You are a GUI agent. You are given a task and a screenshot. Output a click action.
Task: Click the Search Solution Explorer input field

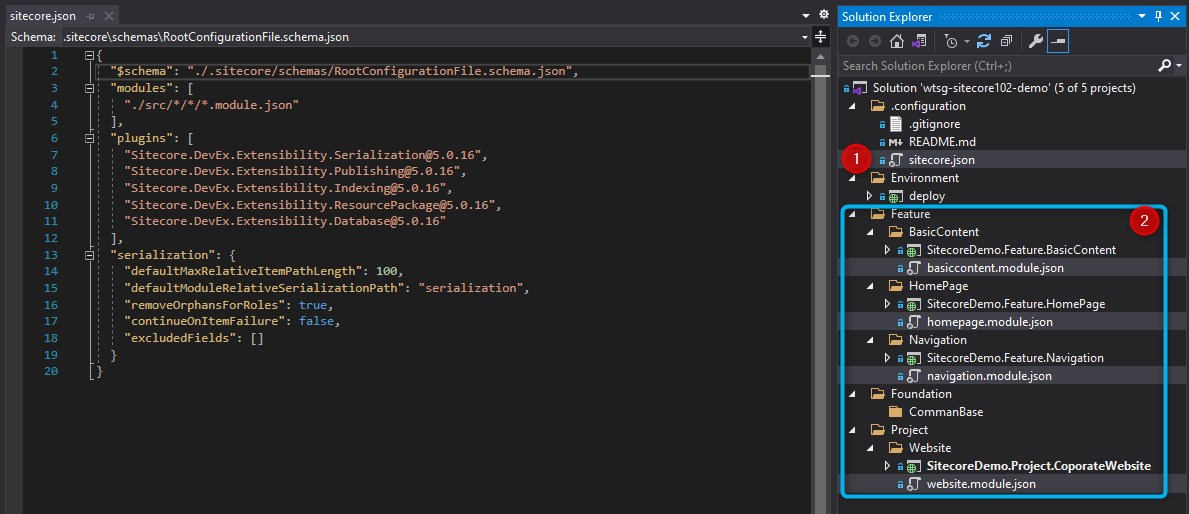pyautogui.click(x=999, y=66)
